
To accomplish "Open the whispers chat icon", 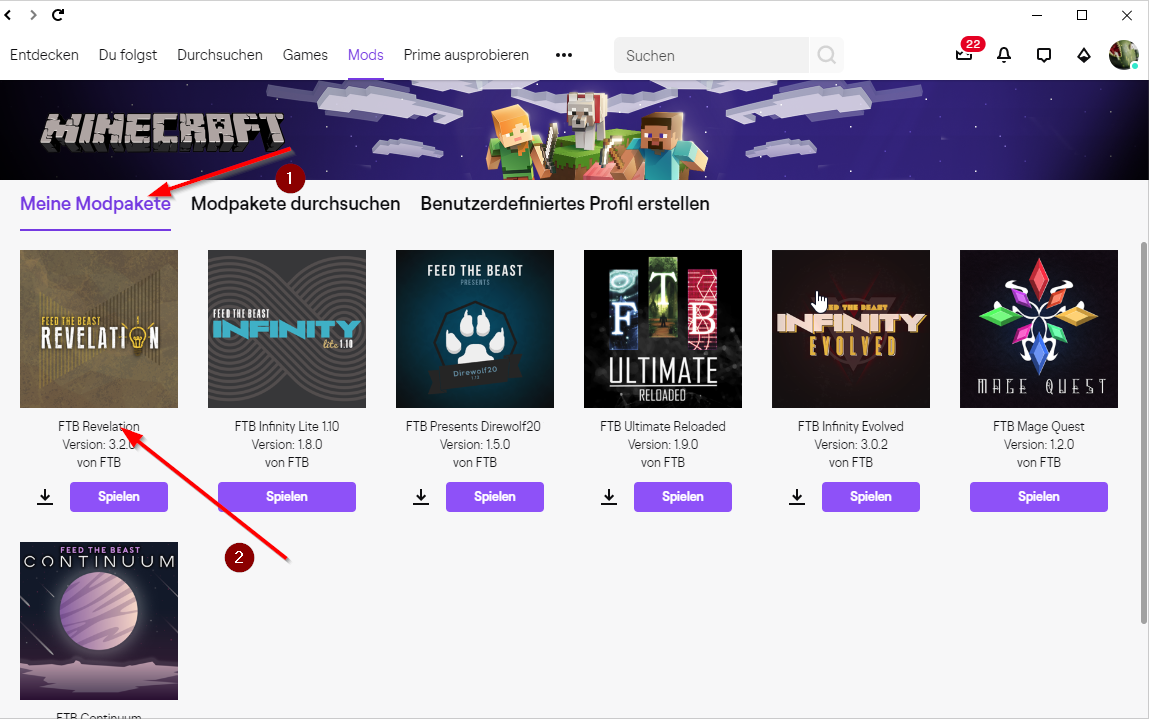I will pyautogui.click(x=1043, y=55).
